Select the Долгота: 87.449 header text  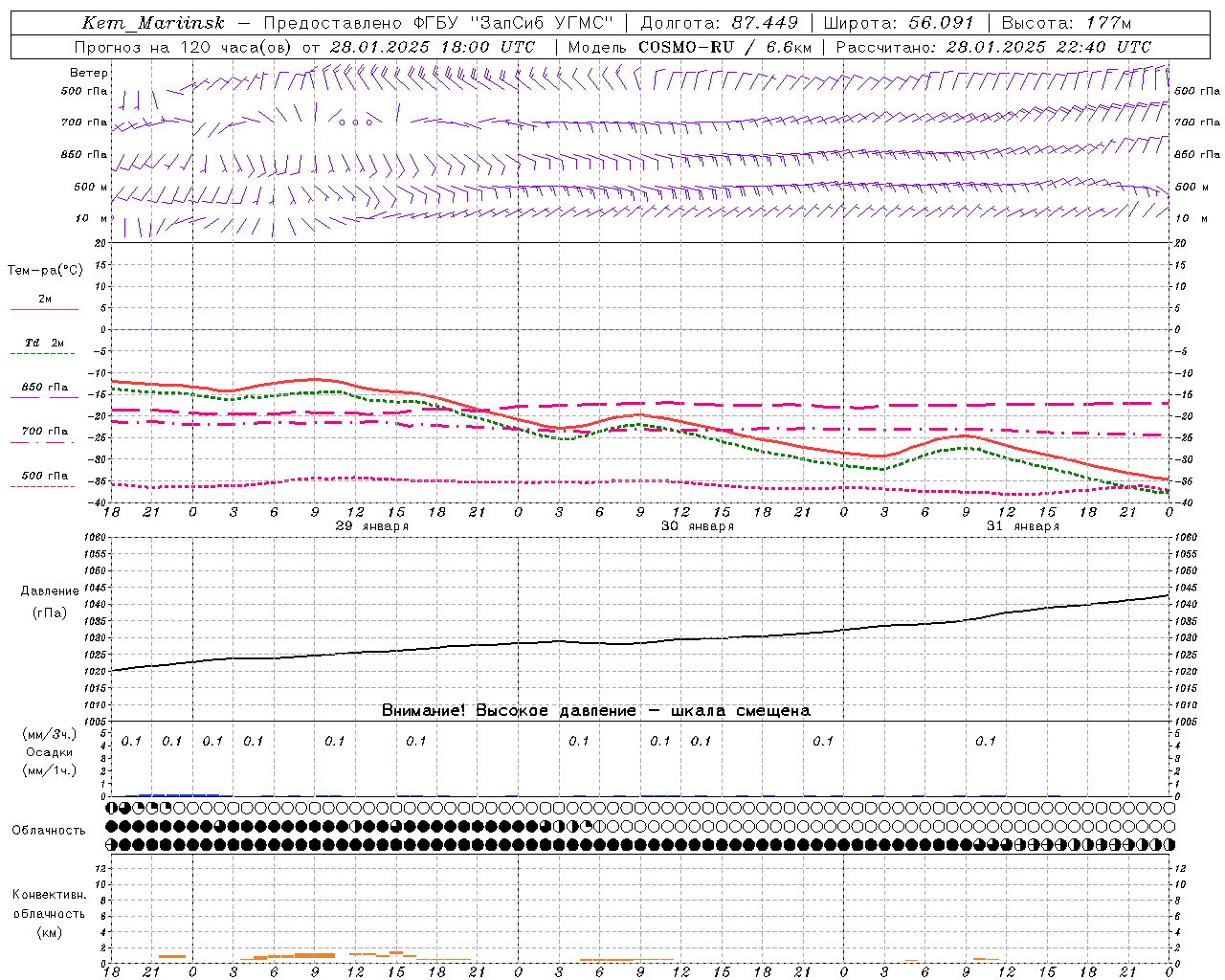click(720, 23)
